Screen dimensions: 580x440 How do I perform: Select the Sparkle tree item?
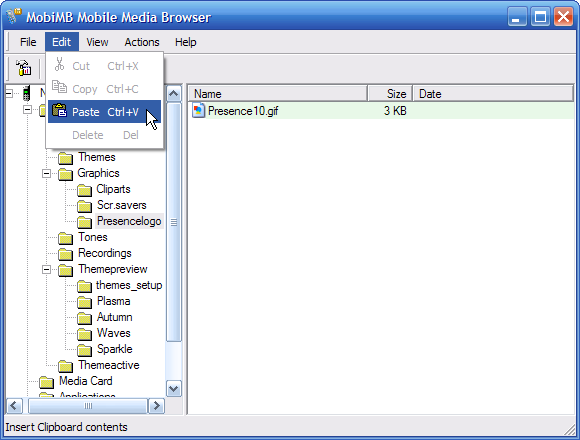tap(114, 349)
